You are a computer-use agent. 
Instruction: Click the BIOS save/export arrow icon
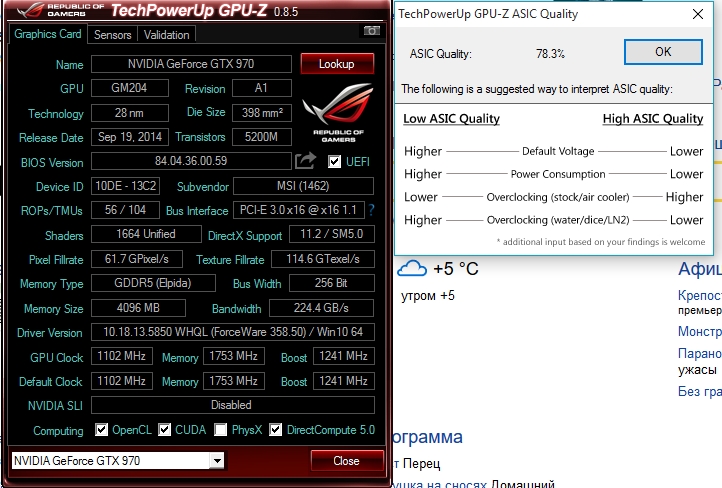305,161
